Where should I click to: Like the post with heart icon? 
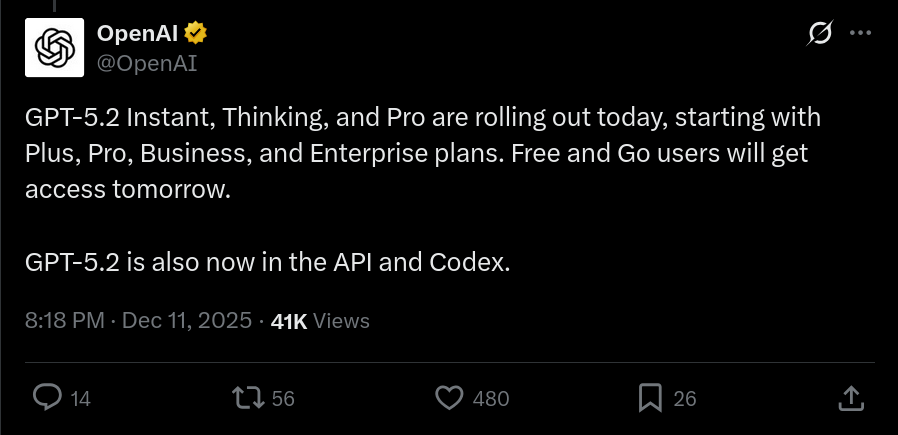click(451, 398)
